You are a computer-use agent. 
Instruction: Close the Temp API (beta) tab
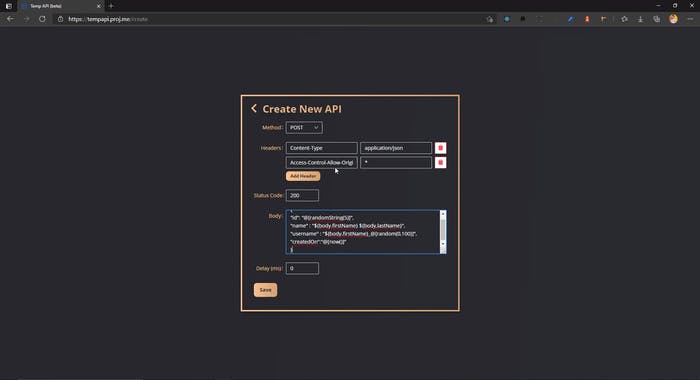pyautogui.click(x=99, y=6)
